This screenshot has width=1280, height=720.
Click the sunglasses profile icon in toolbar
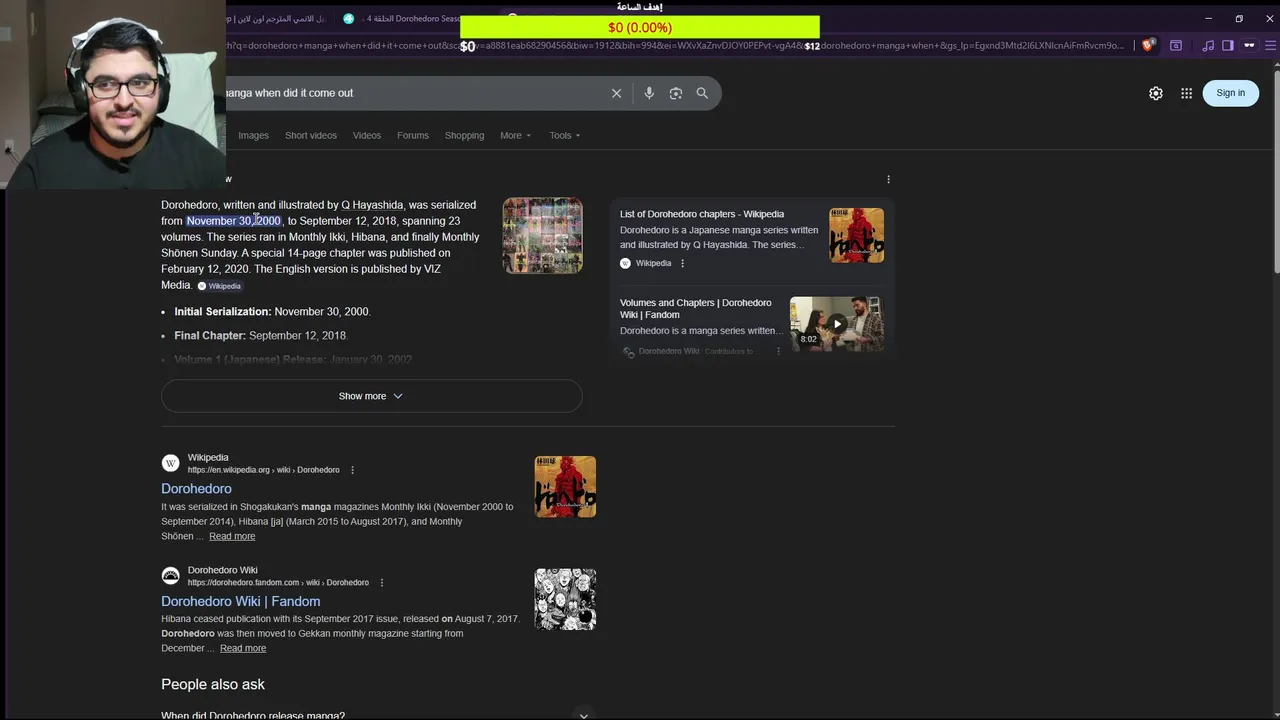[1249, 45]
